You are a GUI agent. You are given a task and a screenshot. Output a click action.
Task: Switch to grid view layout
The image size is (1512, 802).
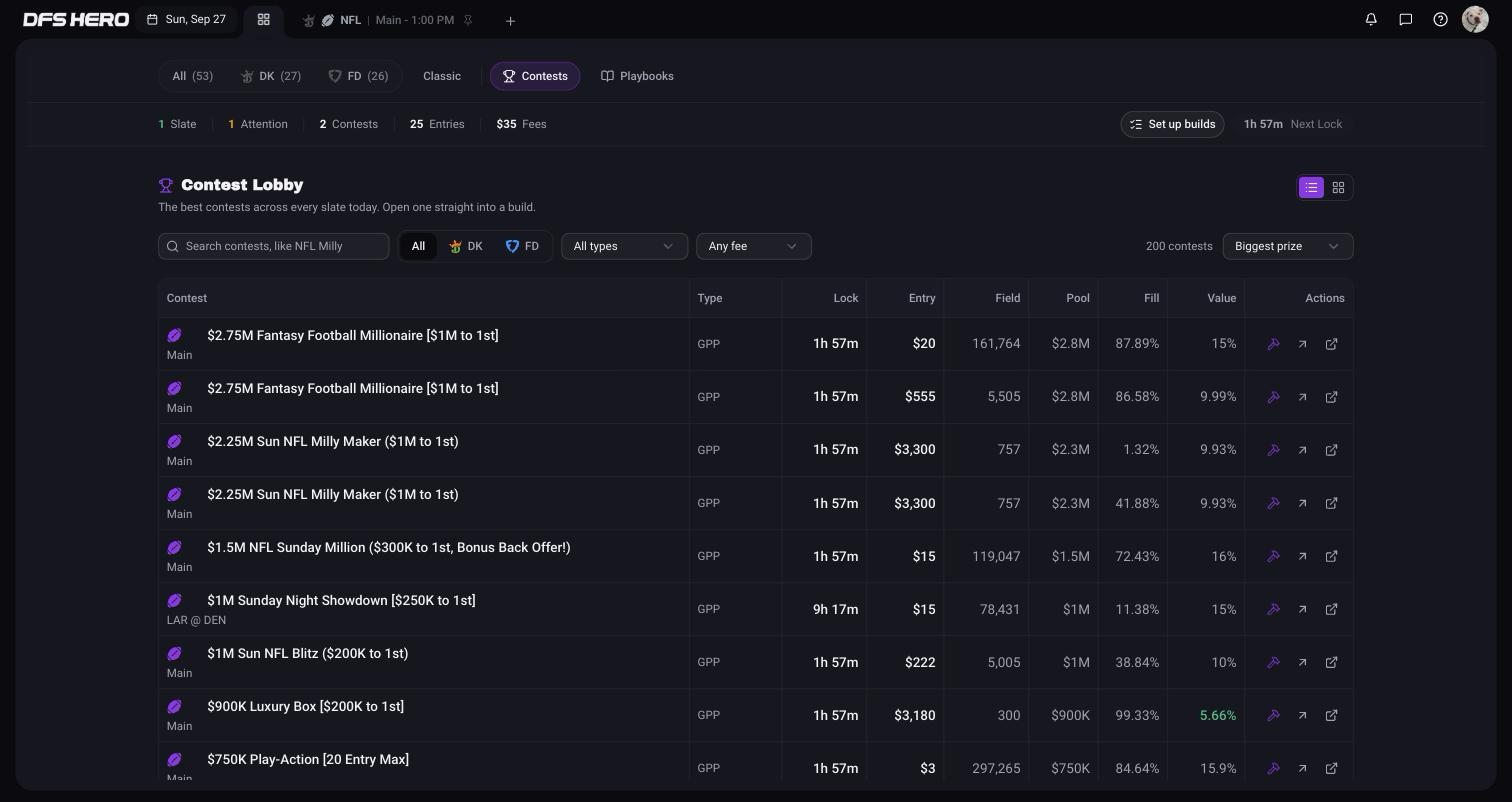pyautogui.click(x=1338, y=187)
